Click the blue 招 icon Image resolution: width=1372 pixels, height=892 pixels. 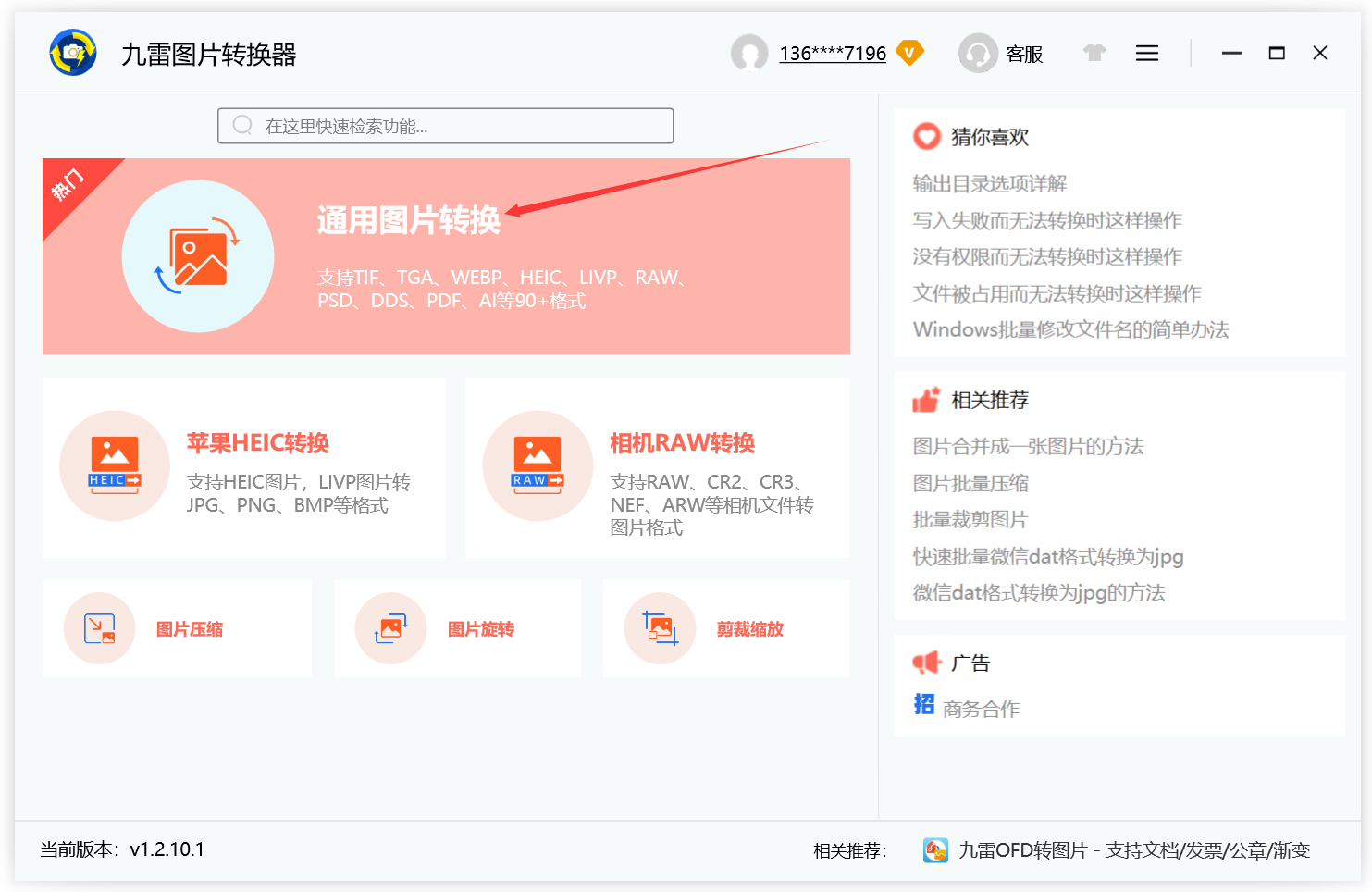(924, 704)
